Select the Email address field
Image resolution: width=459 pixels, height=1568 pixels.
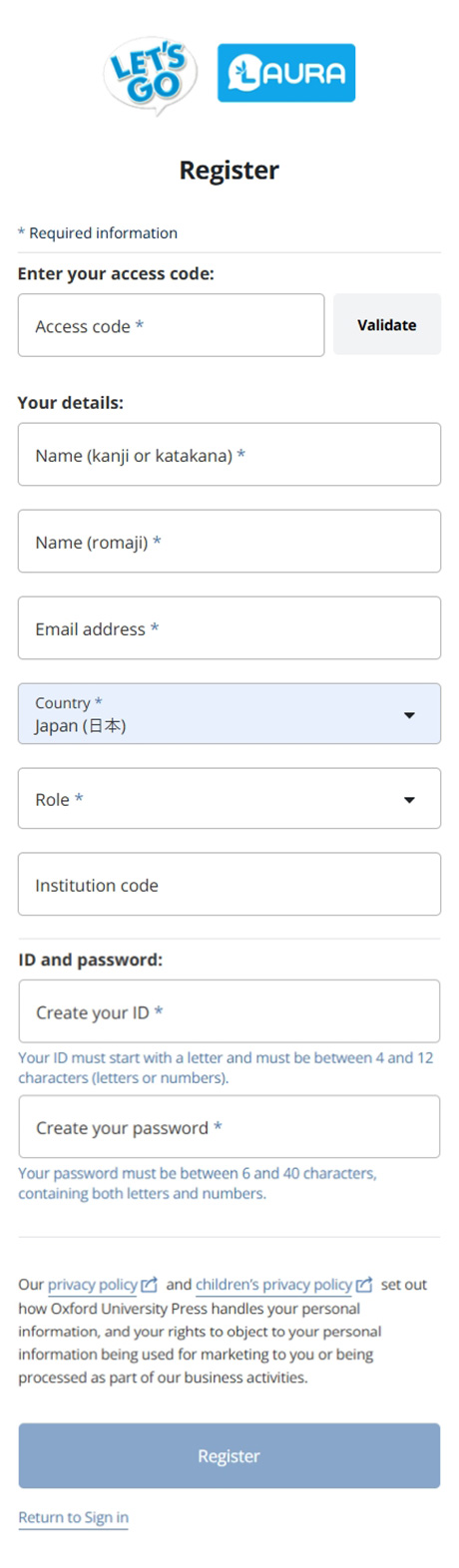point(229,628)
